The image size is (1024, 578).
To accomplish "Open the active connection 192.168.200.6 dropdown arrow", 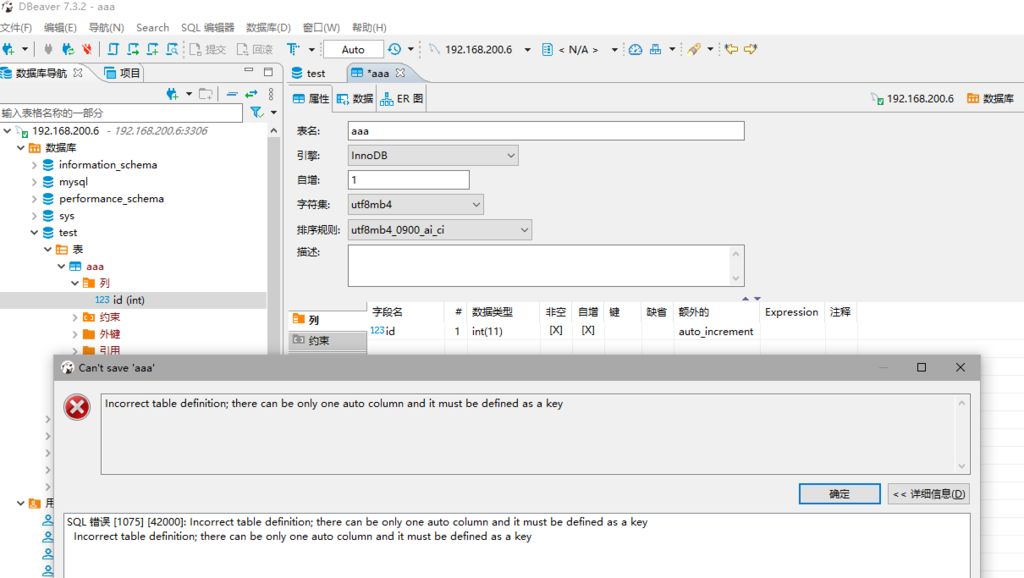I will (528, 50).
